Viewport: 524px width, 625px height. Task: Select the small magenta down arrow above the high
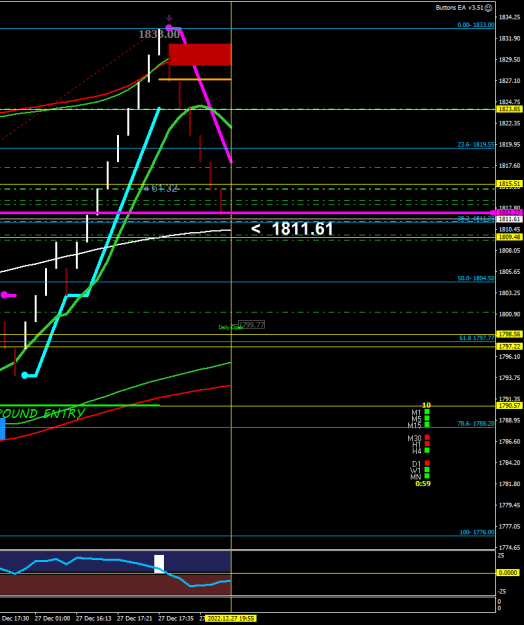[x=169, y=18]
